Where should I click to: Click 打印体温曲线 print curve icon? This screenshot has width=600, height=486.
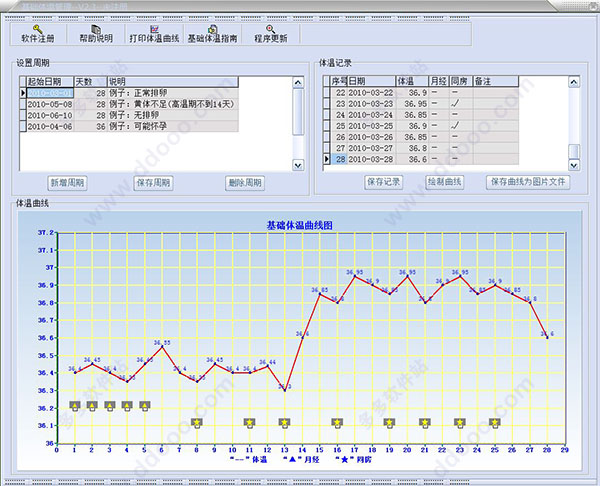pos(154,29)
